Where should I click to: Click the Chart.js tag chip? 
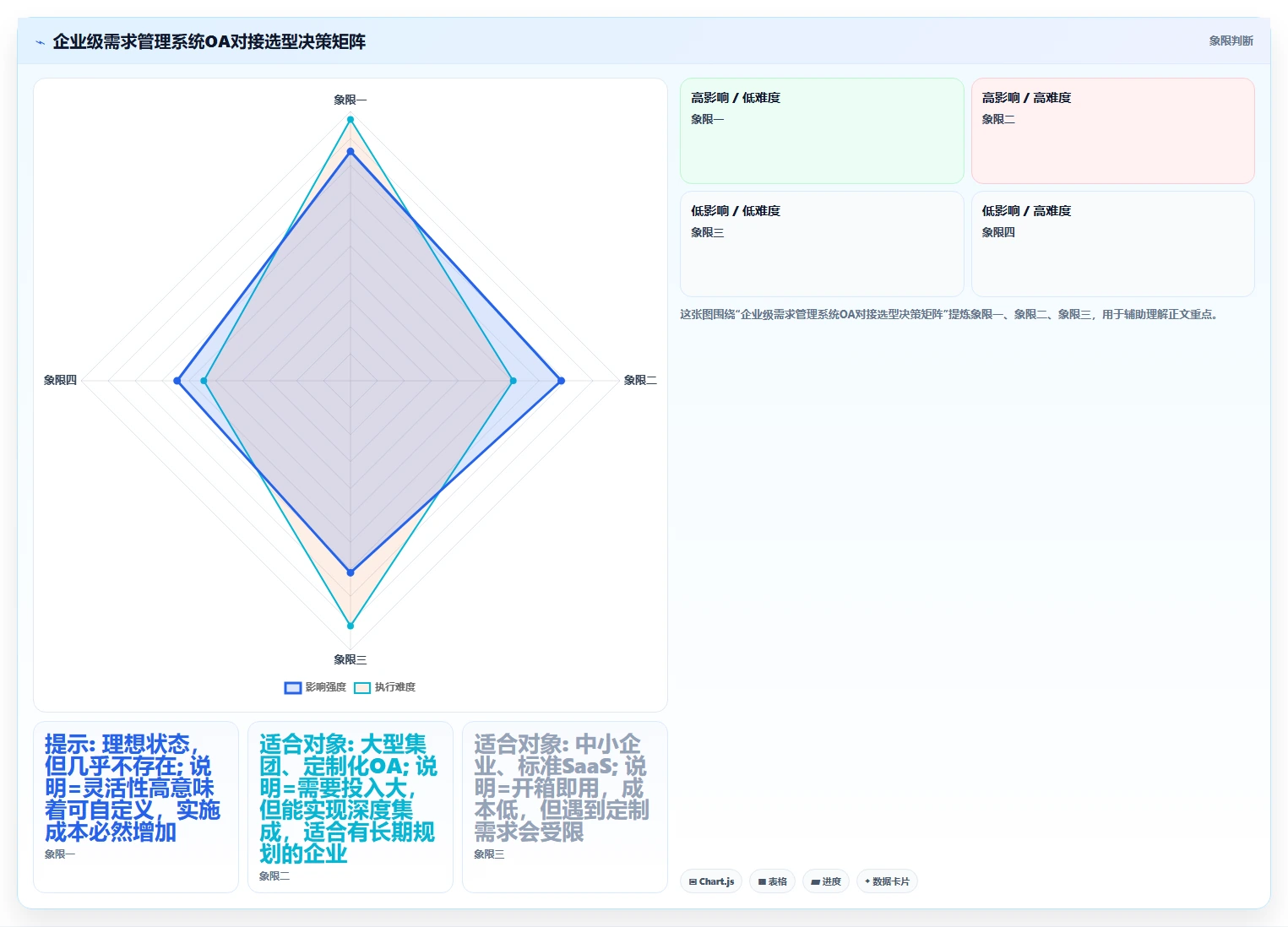coord(711,881)
